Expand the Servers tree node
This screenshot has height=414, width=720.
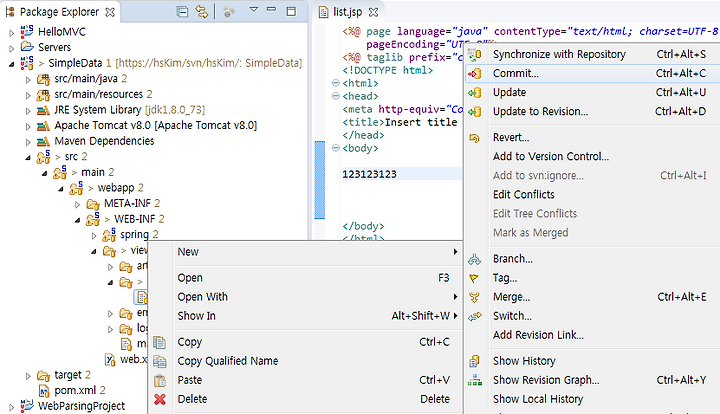pos(11,48)
